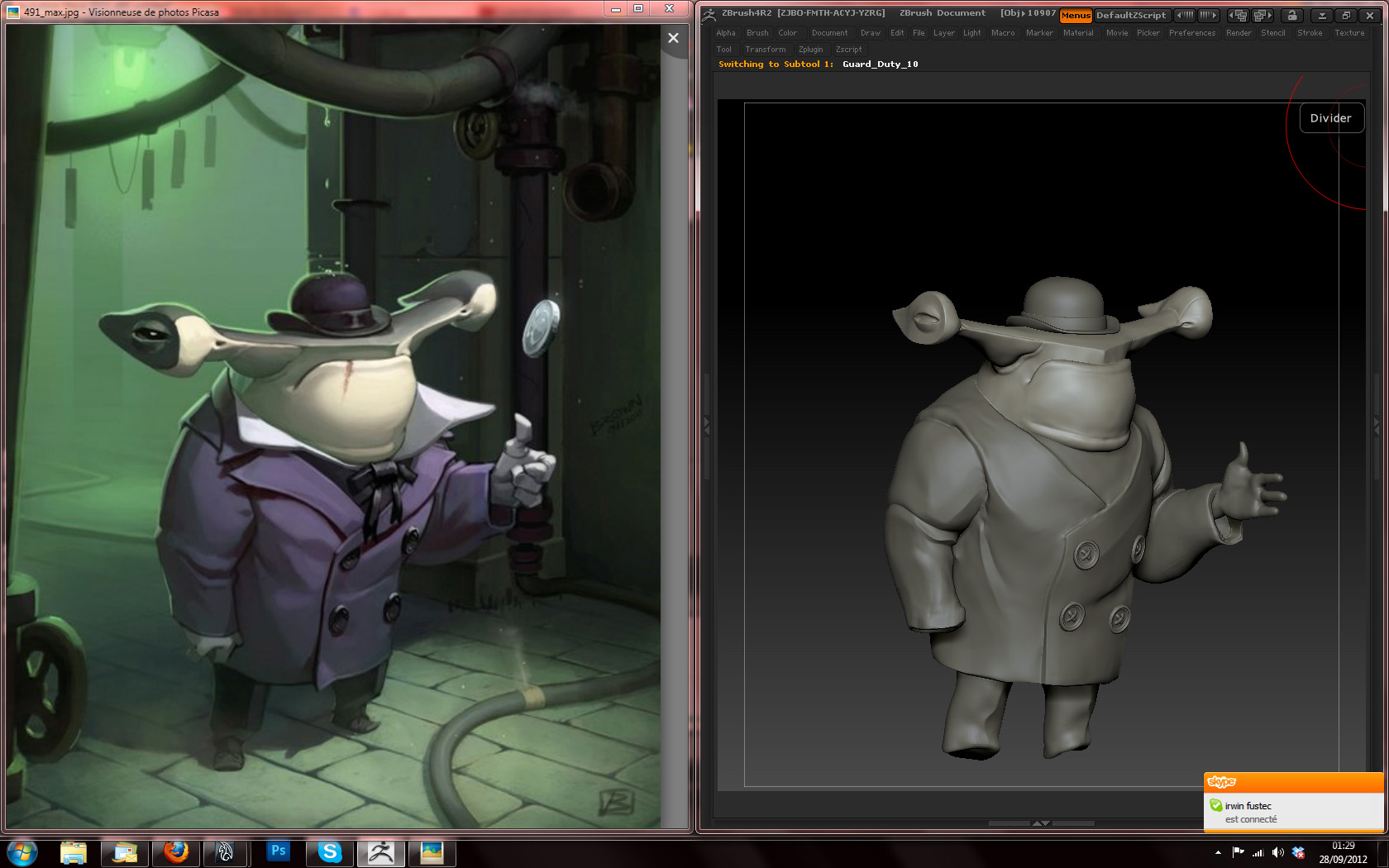This screenshot has height=868, width=1389.
Task: Open the Movie palette menu
Action: (x=1117, y=33)
